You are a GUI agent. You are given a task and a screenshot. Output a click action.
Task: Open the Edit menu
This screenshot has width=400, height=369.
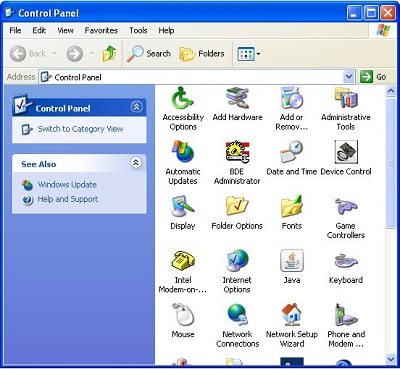pos(39,30)
